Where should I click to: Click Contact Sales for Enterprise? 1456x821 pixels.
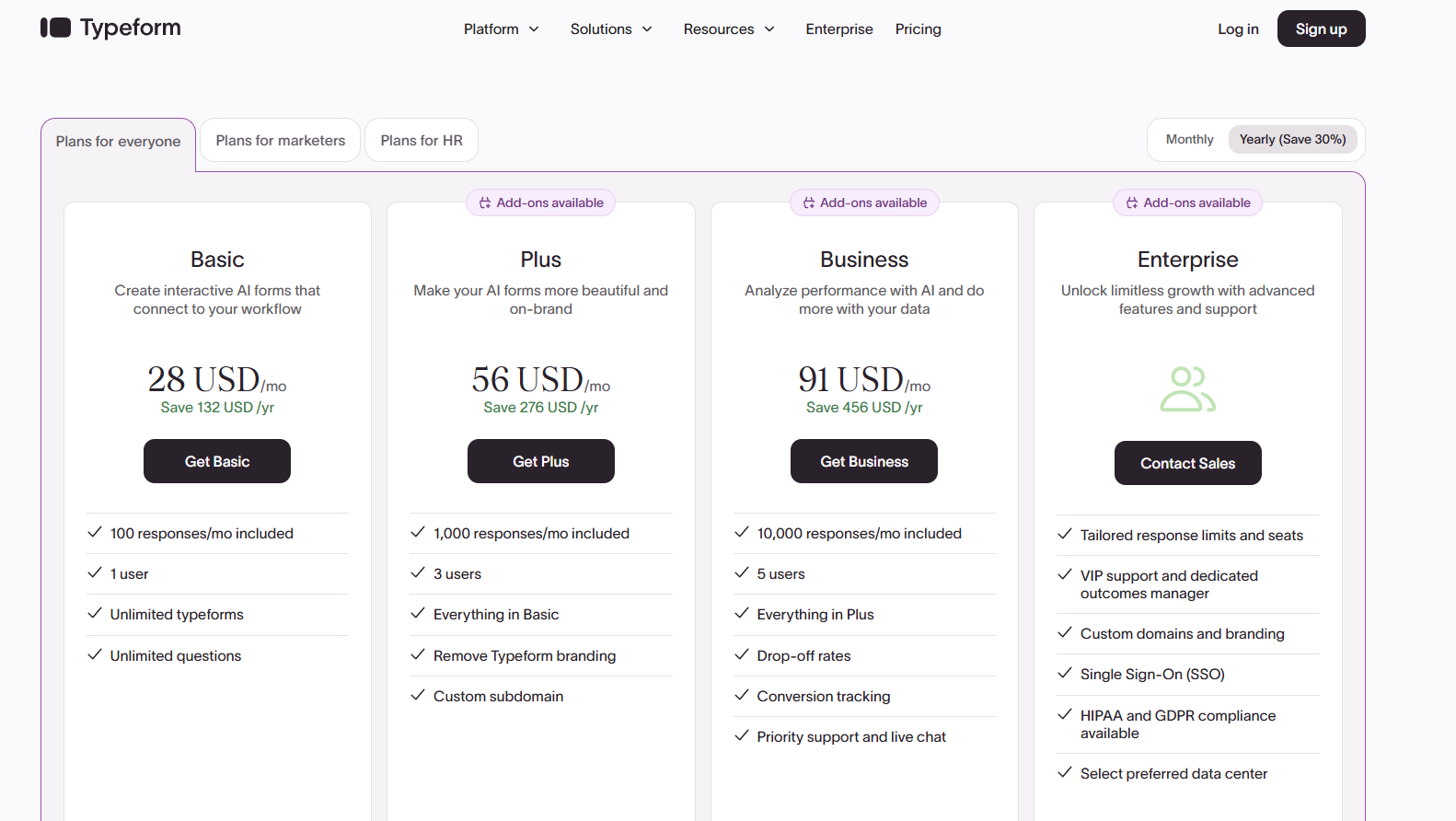click(1187, 463)
